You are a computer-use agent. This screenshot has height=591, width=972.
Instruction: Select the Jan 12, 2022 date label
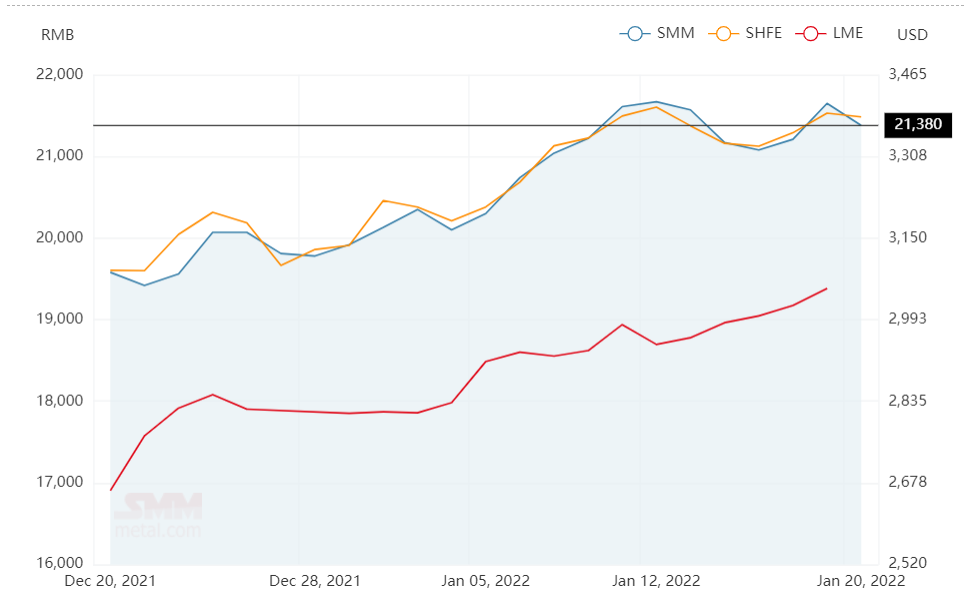656,581
